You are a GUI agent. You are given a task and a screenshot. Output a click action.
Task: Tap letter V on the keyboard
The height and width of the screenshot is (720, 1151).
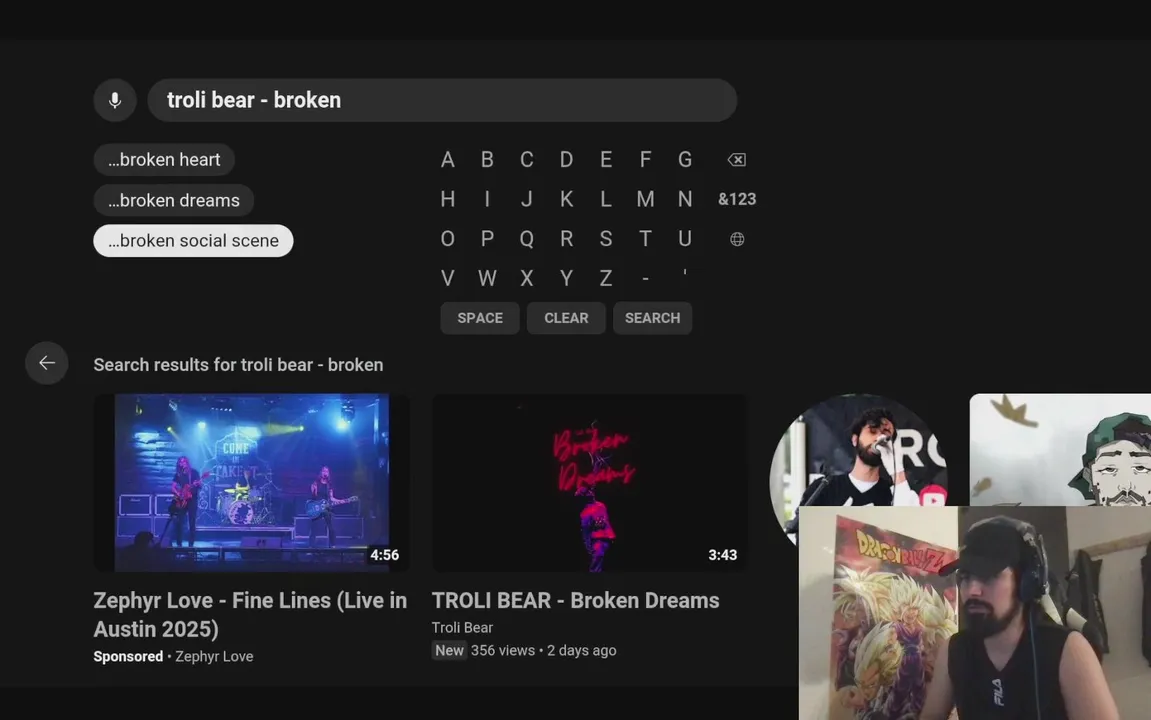tap(447, 278)
